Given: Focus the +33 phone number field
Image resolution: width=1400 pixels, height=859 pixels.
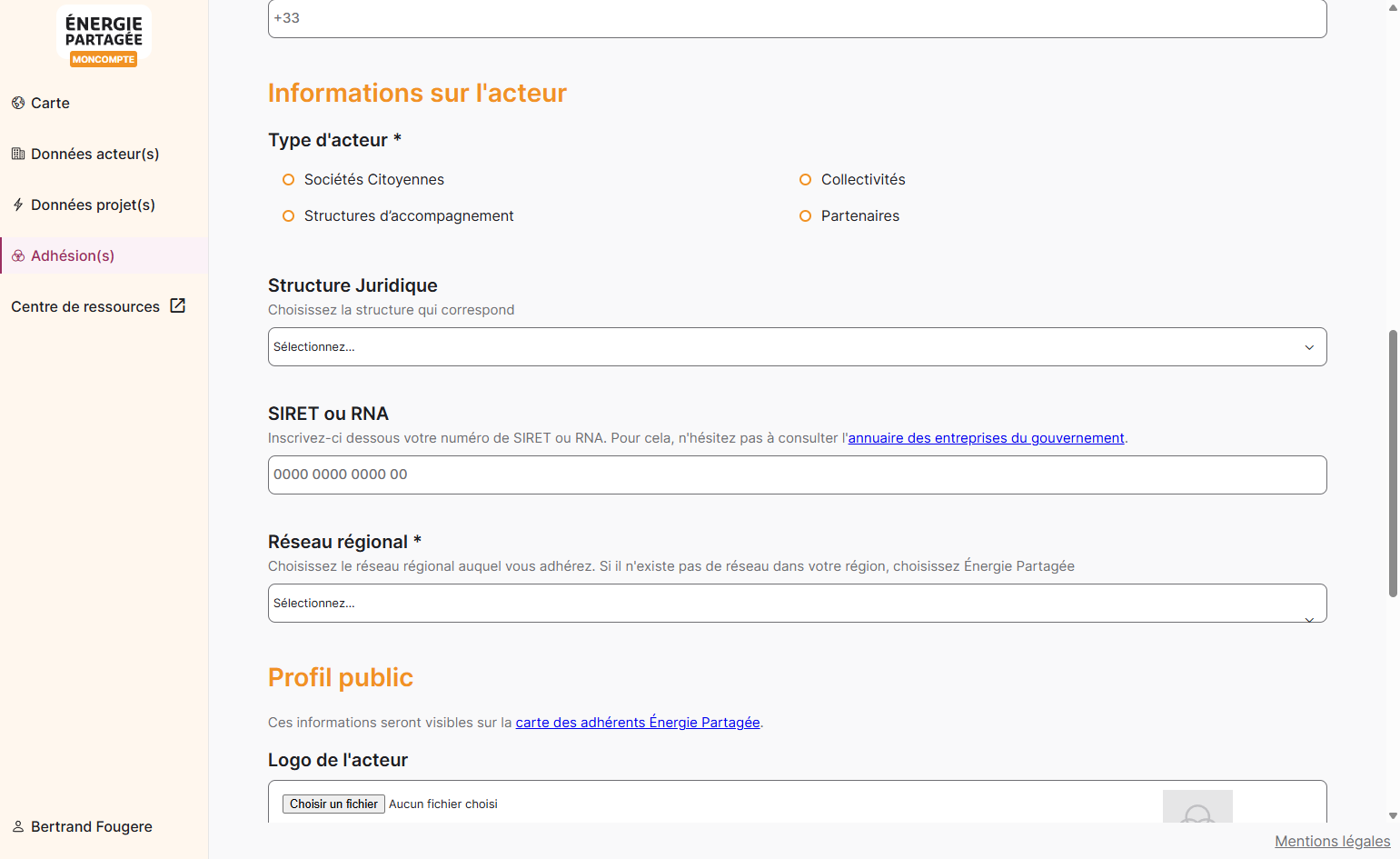Looking at the screenshot, I should [797, 18].
